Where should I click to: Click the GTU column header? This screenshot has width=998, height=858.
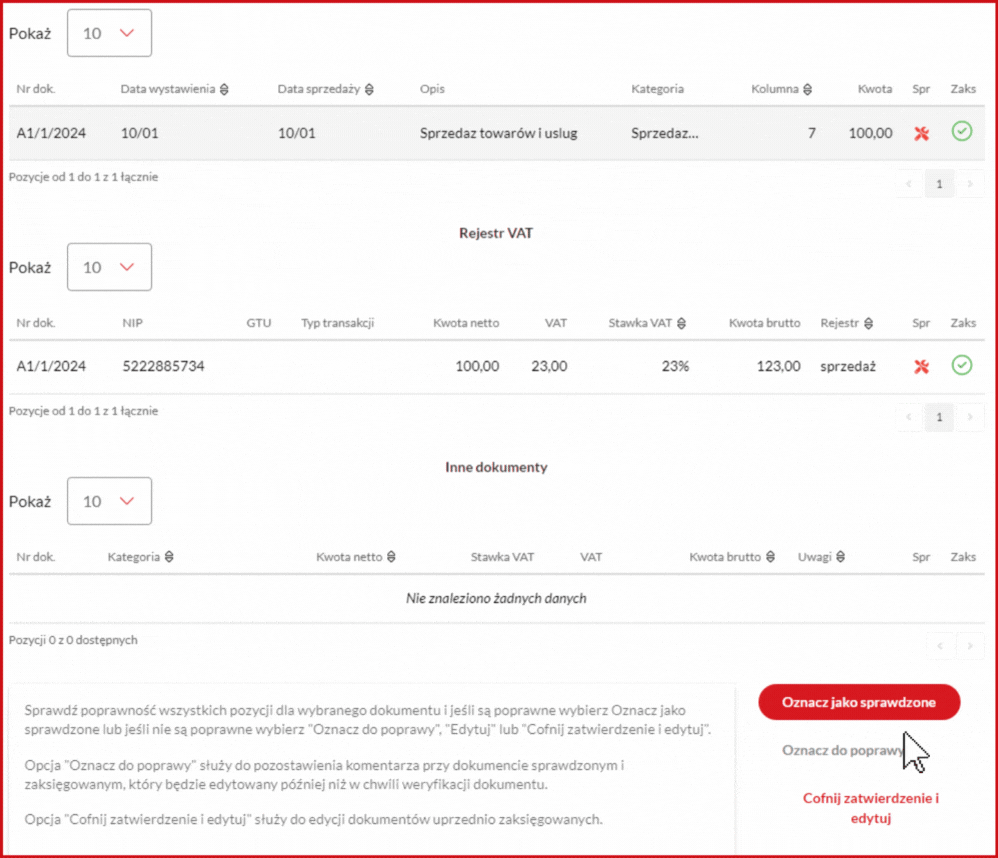point(258,323)
